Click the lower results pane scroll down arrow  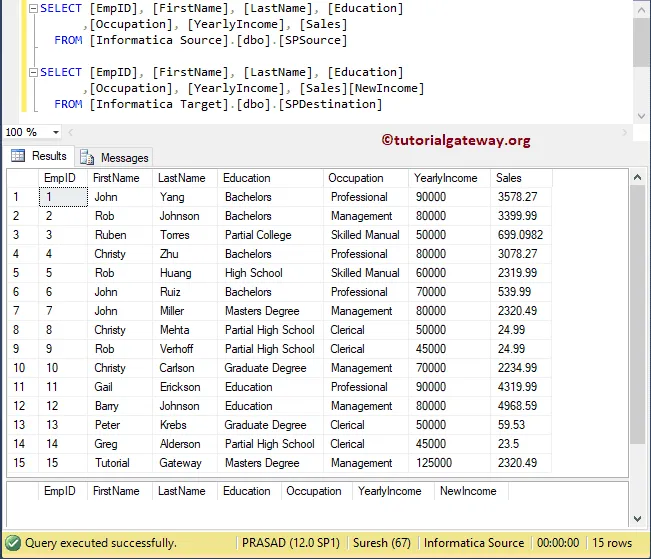637,518
